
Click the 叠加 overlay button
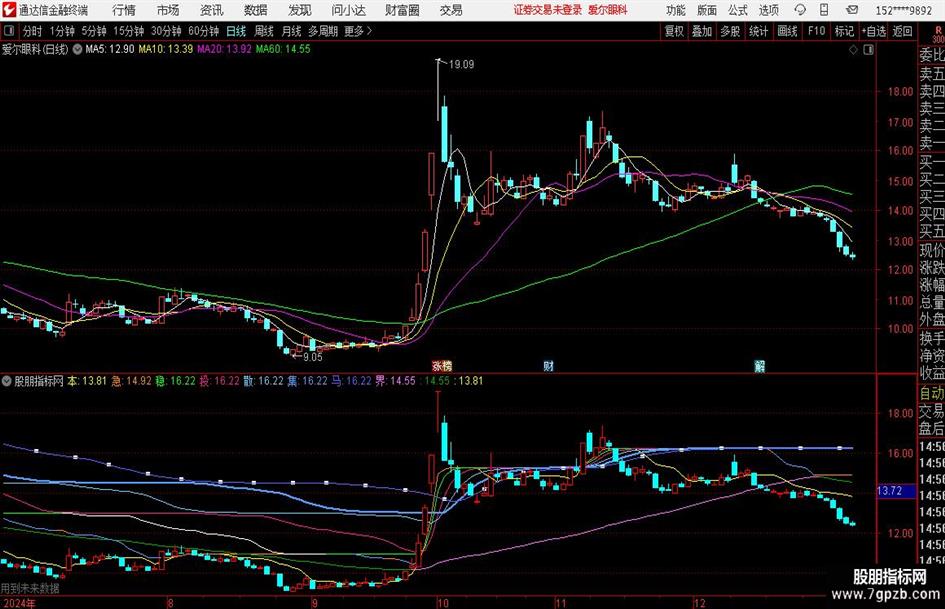(702, 31)
